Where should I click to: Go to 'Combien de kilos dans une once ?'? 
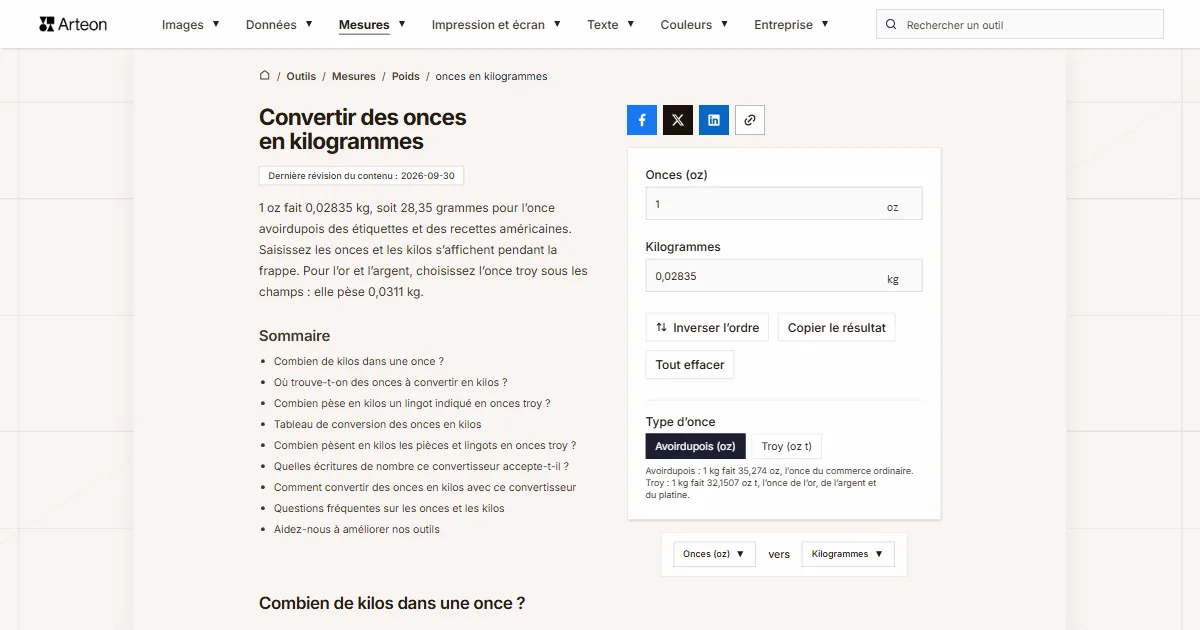pos(359,361)
